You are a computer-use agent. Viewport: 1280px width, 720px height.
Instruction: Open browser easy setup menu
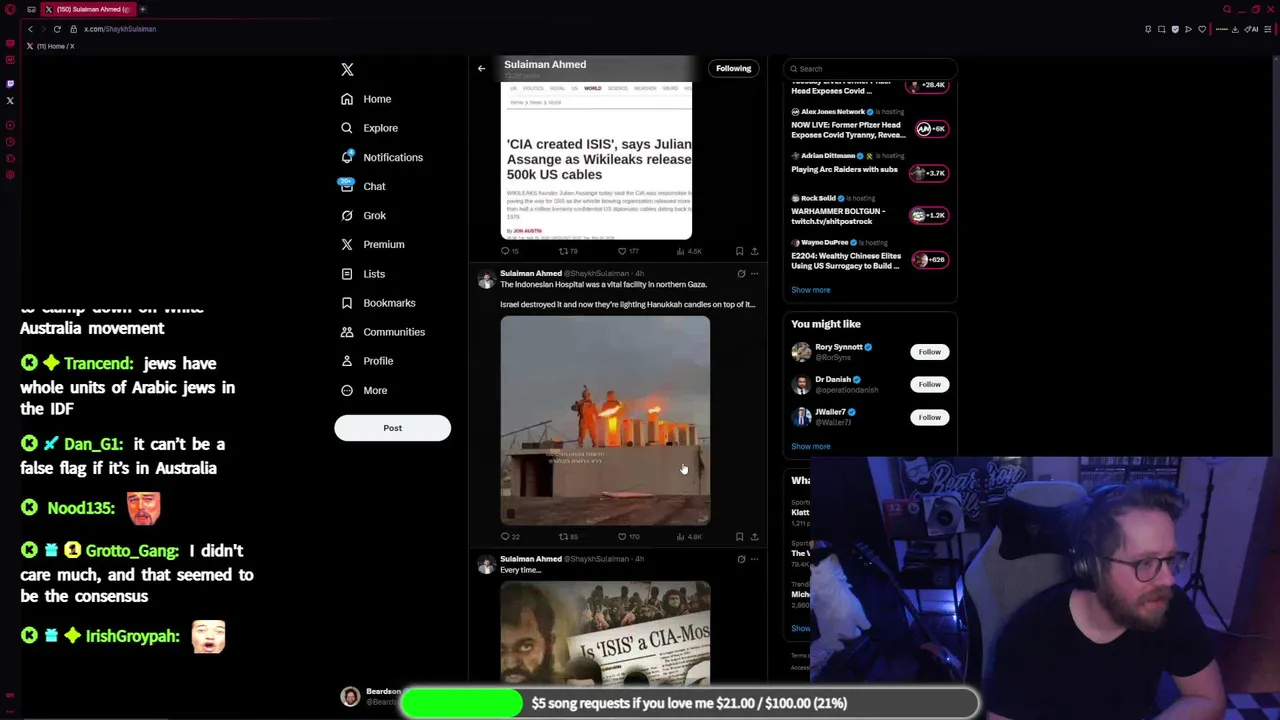tap(1269, 29)
